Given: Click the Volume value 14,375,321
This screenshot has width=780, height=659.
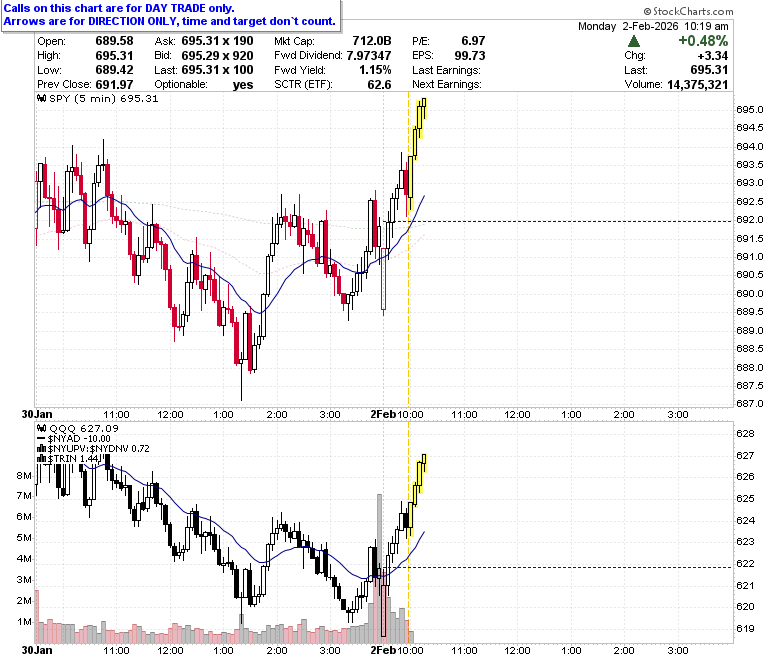Looking at the screenshot, I should 697,85.
